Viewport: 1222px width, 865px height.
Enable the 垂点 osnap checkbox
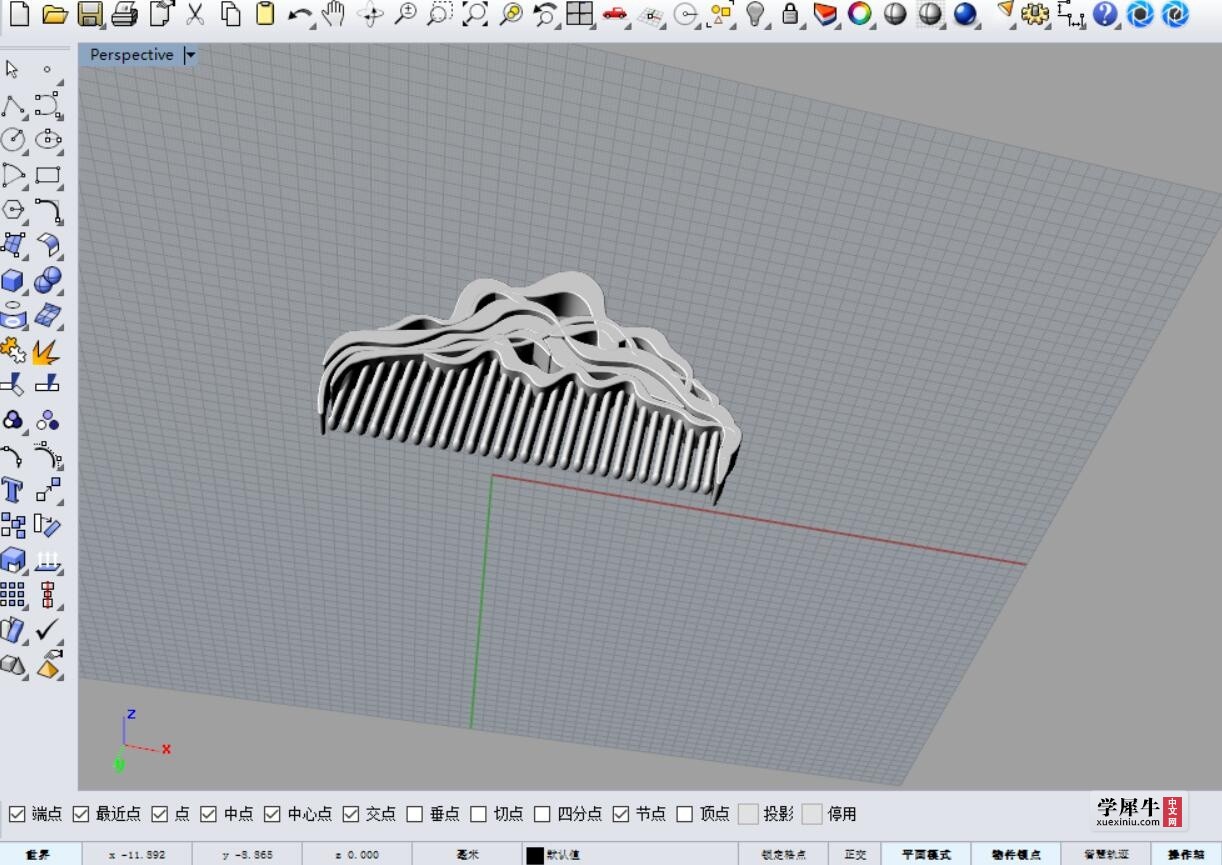[415, 814]
